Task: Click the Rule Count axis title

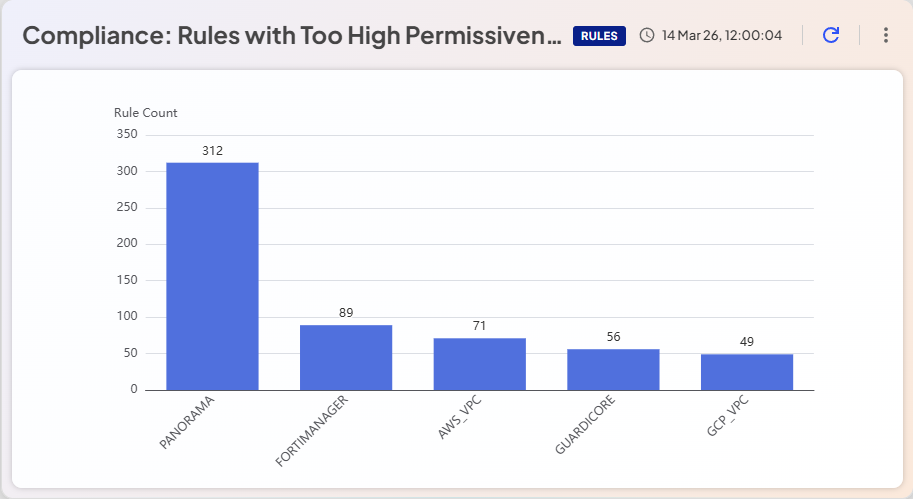Action: 145,113
